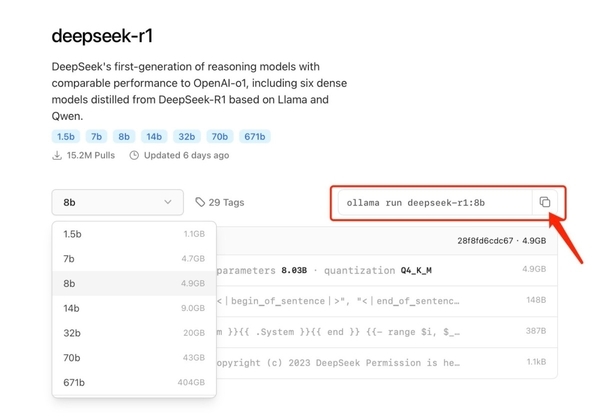Image resolution: width=600 pixels, height=417 pixels.
Task: Select the 70b 43GB model
Action: tap(133, 357)
